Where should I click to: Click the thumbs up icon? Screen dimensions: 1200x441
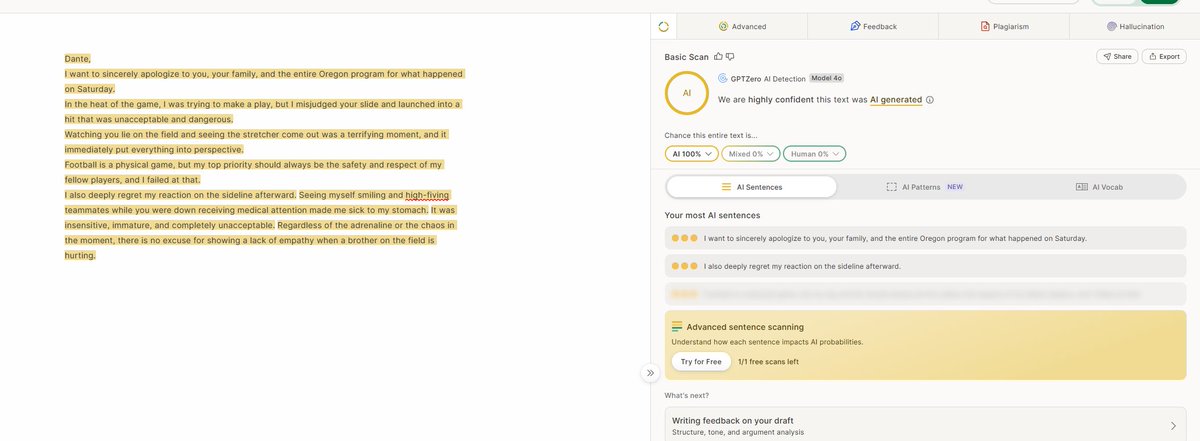pos(718,57)
